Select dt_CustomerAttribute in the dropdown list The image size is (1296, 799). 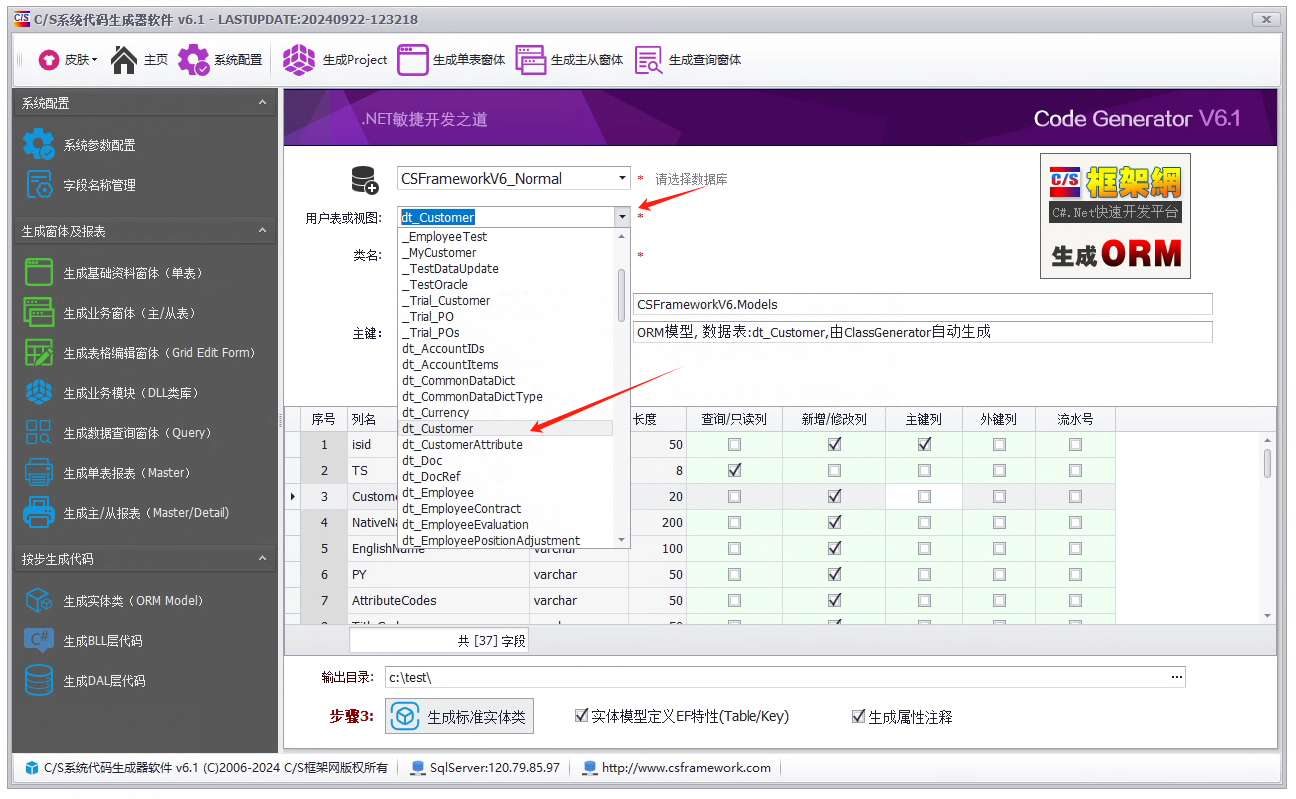coord(506,444)
